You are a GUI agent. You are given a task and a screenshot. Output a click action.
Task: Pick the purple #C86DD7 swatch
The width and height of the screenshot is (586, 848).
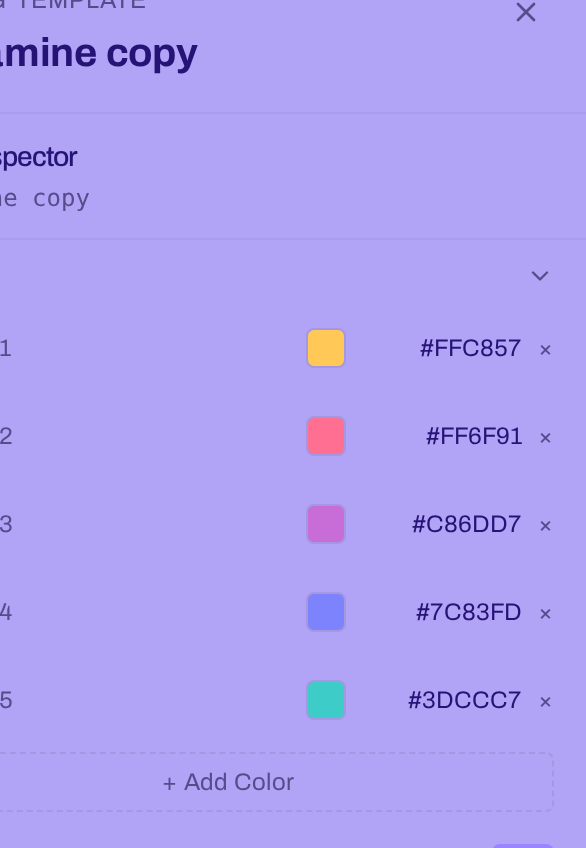point(326,524)
